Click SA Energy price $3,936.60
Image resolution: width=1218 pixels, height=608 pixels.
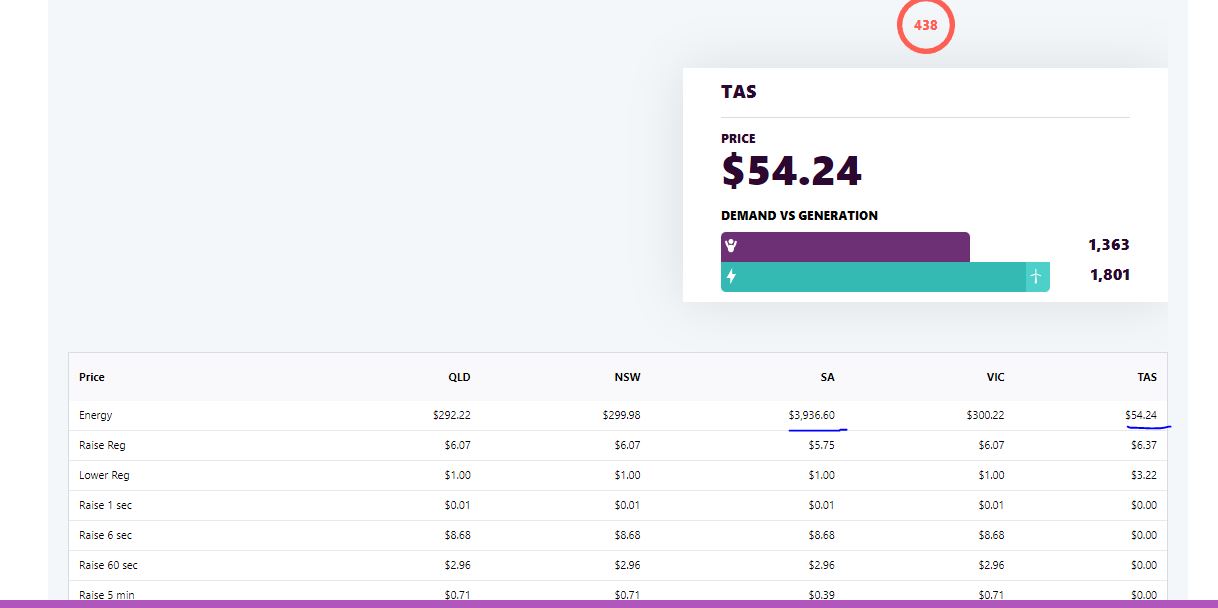(811, 415)
